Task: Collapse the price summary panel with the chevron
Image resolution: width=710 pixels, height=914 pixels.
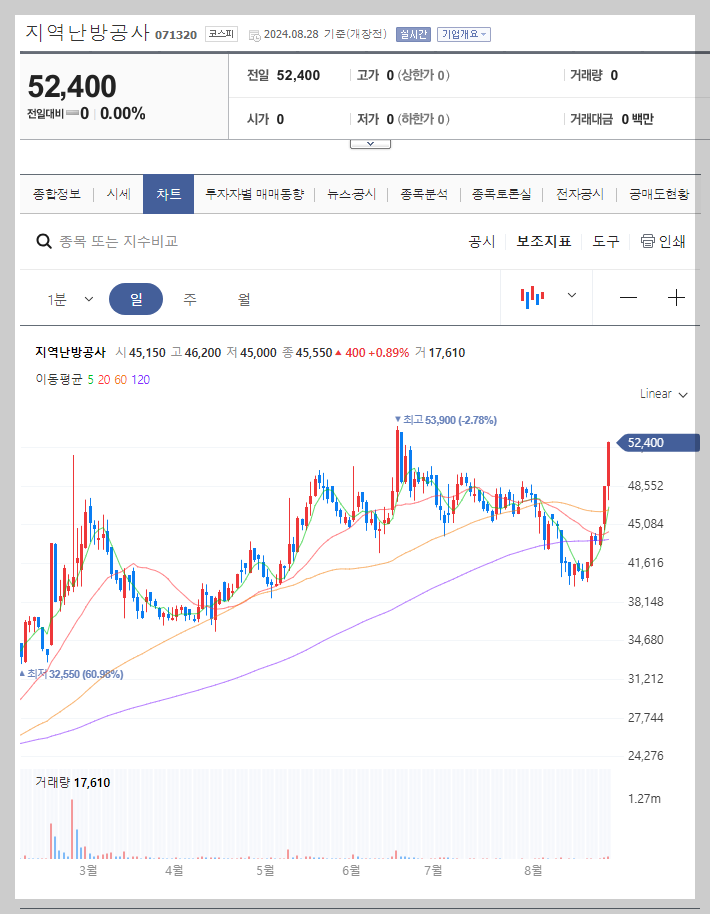Action: tap(370, 142)
